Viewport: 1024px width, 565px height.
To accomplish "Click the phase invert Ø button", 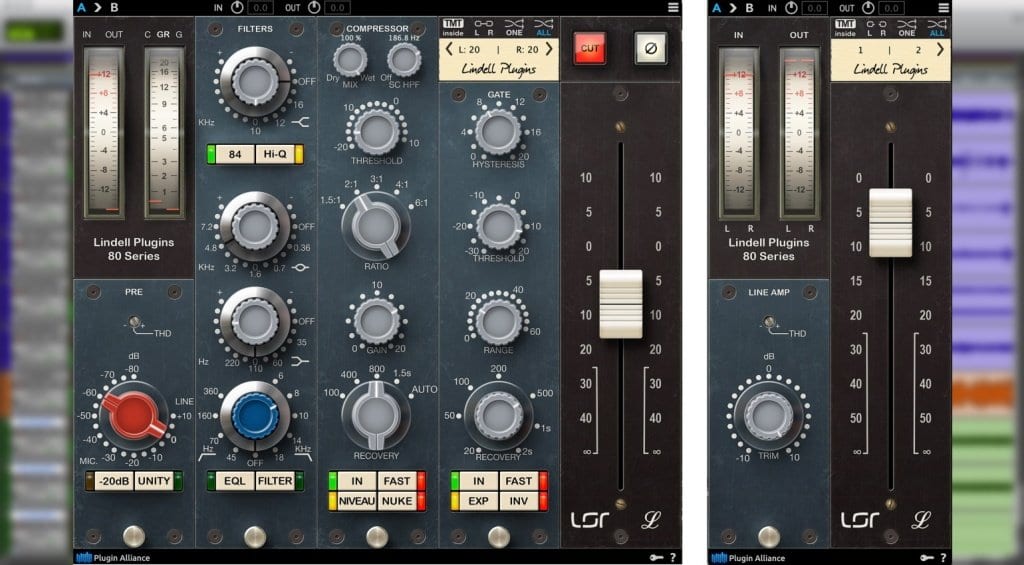I will [650, 48].
